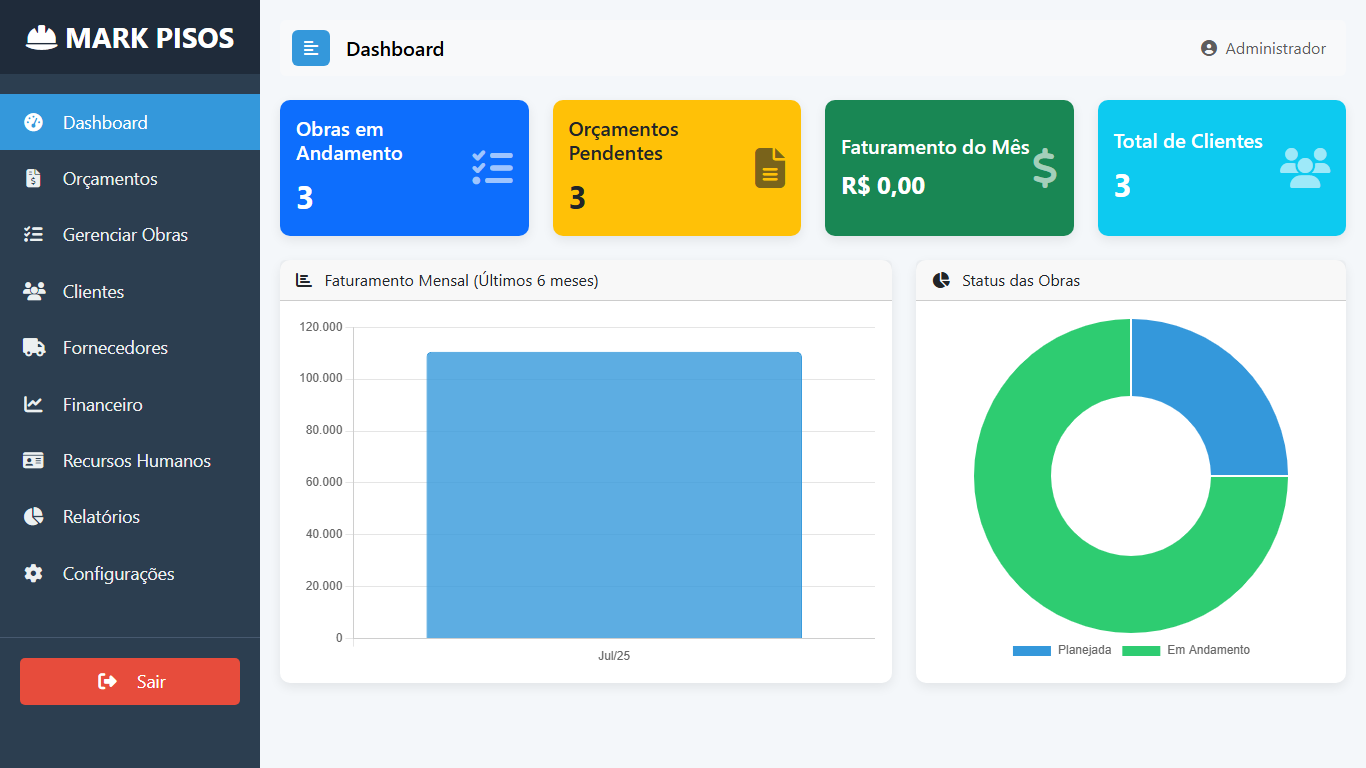Open the Financeiro section
The width and height of the screenshot is (1366, 768).
tap(130, 404)
